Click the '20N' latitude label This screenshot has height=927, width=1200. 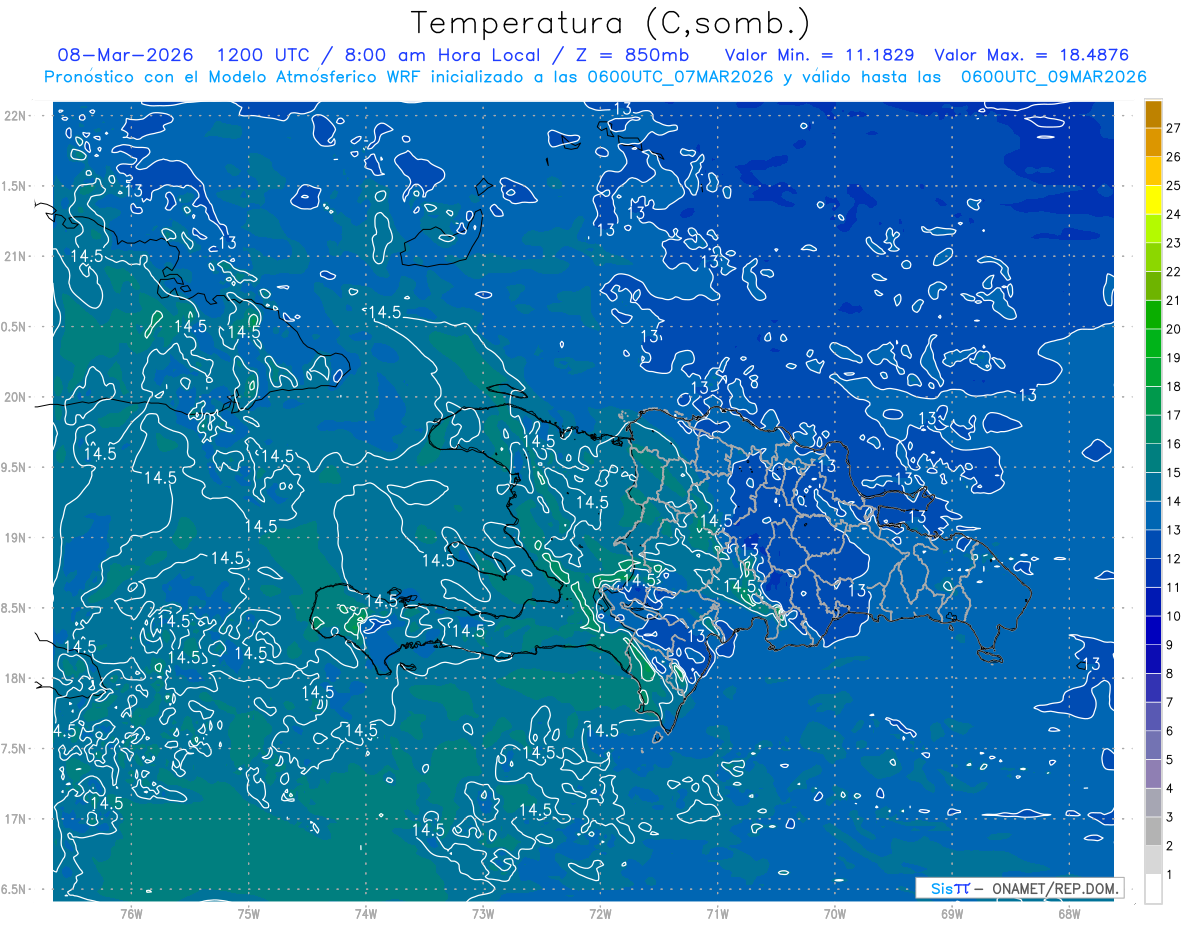(x=16, y=397)
